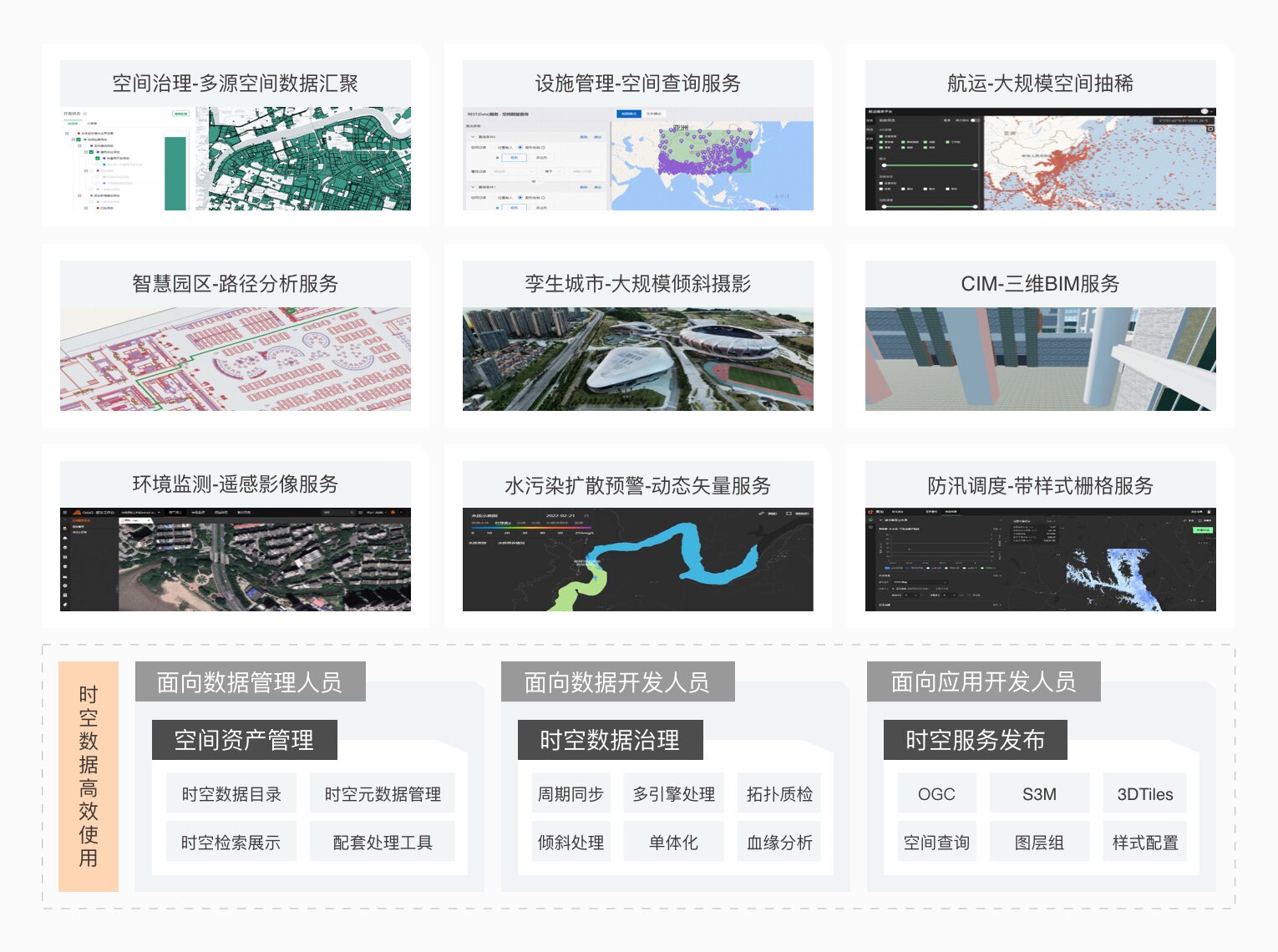Click the 配套处理工具 tag
This screenshot has height=952, width=1278.
(x=383, y=843)
